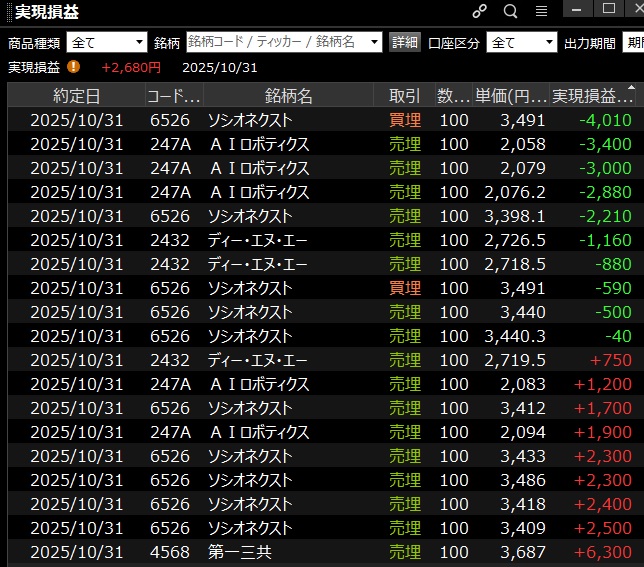
Task: Open the 出力期間 period selector
Action: pyautogui.click(x=634, y=43)
